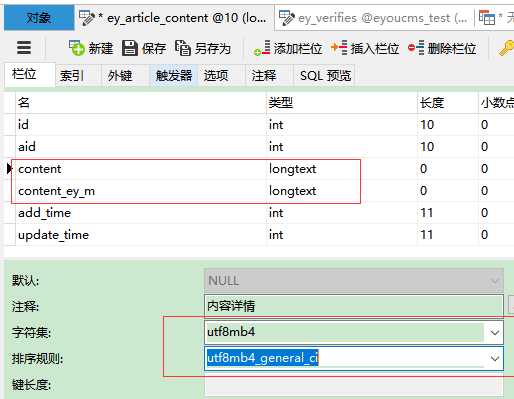514x399 pixels.
Task: Click the int type of id row
Action: tap(342, 125)
